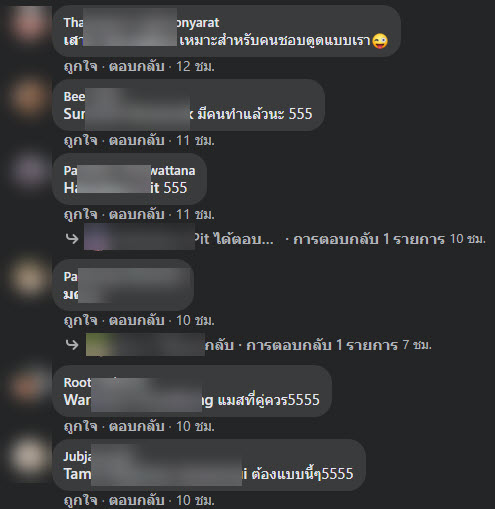Click the winking tongue emoji in first comment
The width and height of the screenshot is (495, 509).
(380, 41)
